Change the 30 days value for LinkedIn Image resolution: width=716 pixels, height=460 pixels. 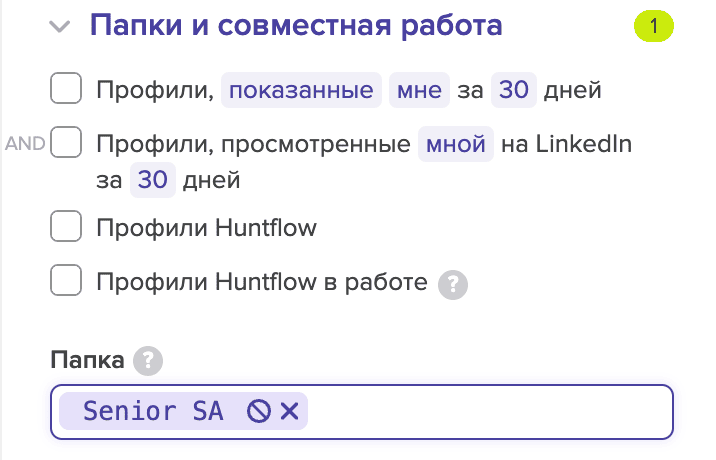point(153,181)
